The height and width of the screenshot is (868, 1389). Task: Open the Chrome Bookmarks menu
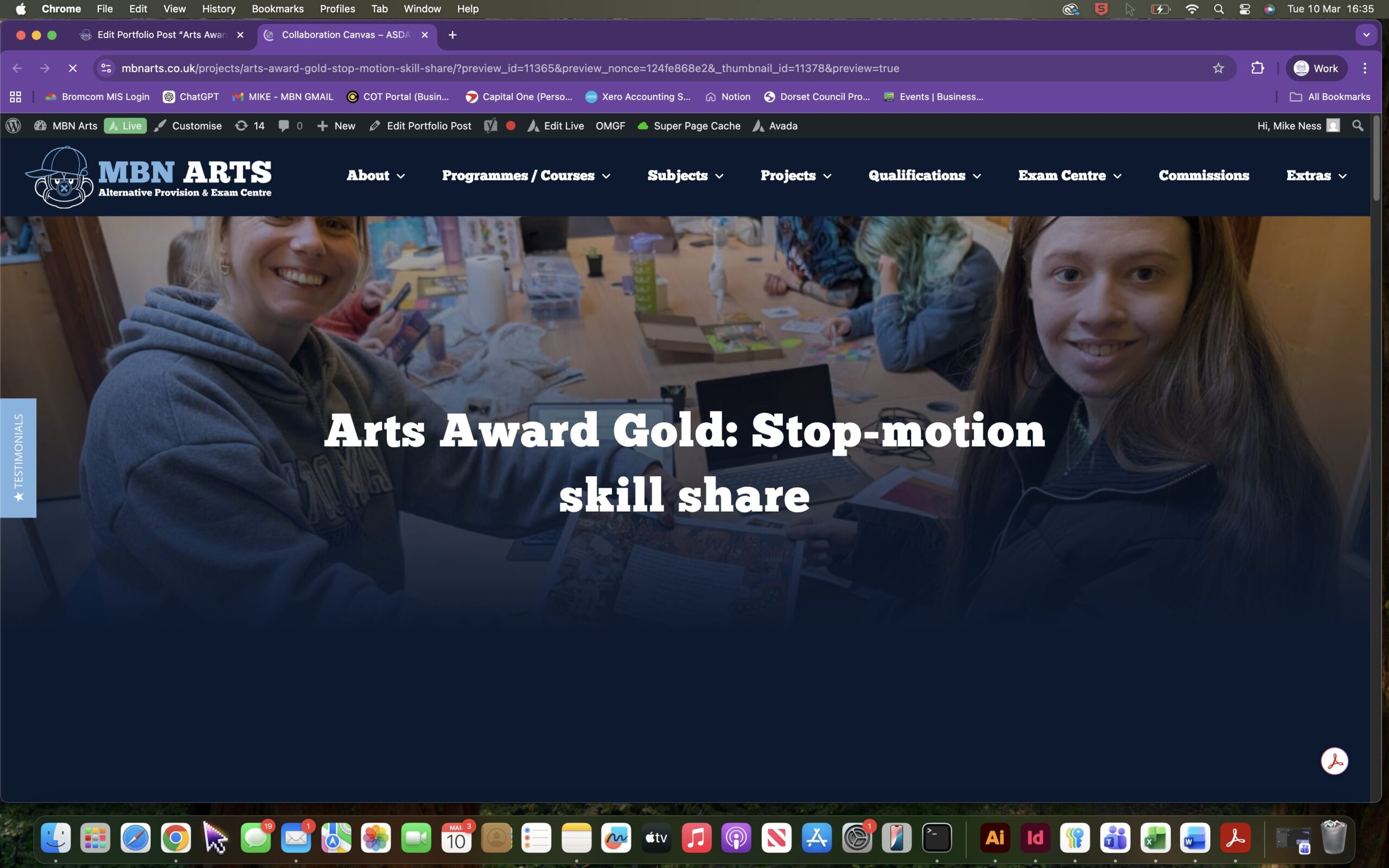pos(278,9)
